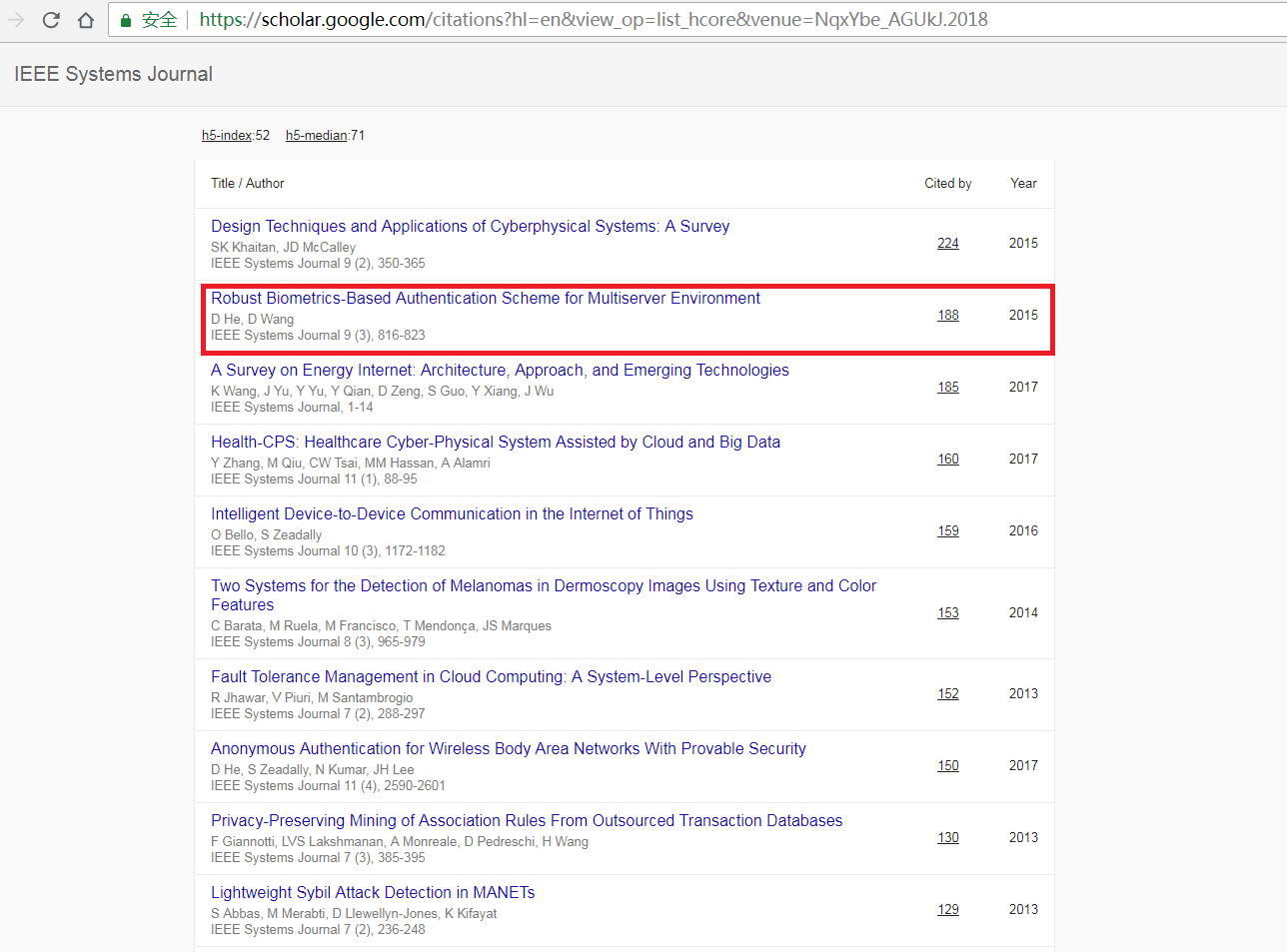Image resolution: width=1287 pixels, height=952 pixels.
Task: Click authors 'Y Zhang, M Qiu, CW Tsai'
Action: 351,464
